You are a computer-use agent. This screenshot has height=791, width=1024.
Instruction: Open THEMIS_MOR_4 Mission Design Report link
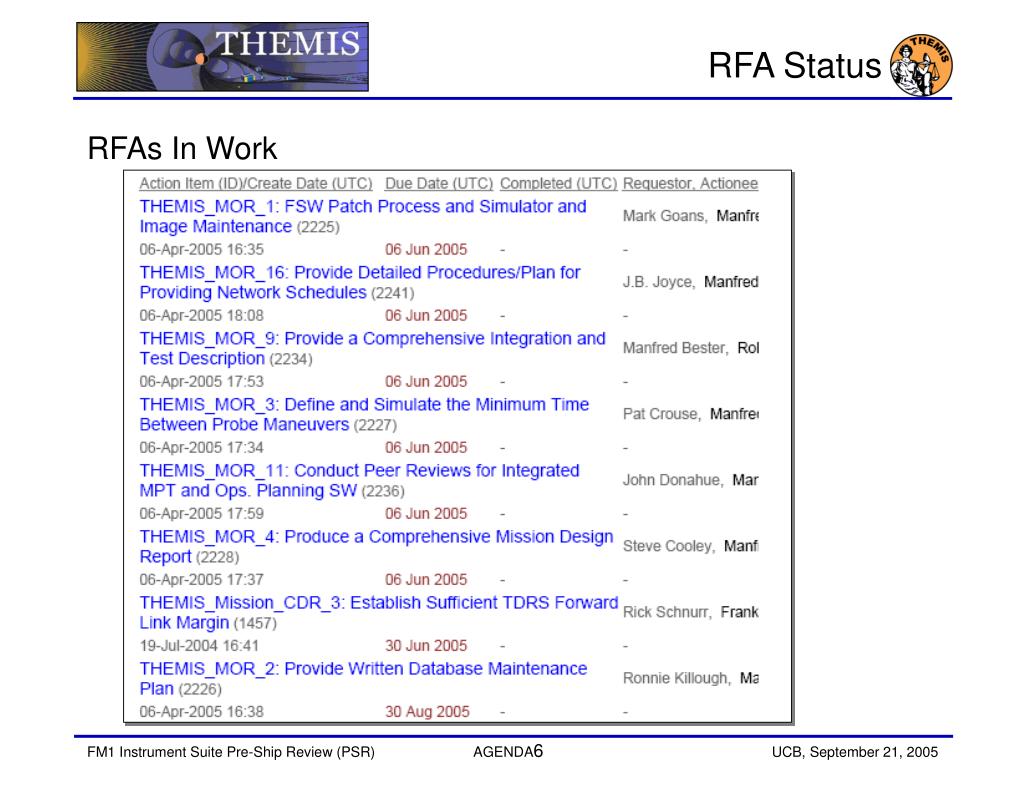[x=376, y=546]
